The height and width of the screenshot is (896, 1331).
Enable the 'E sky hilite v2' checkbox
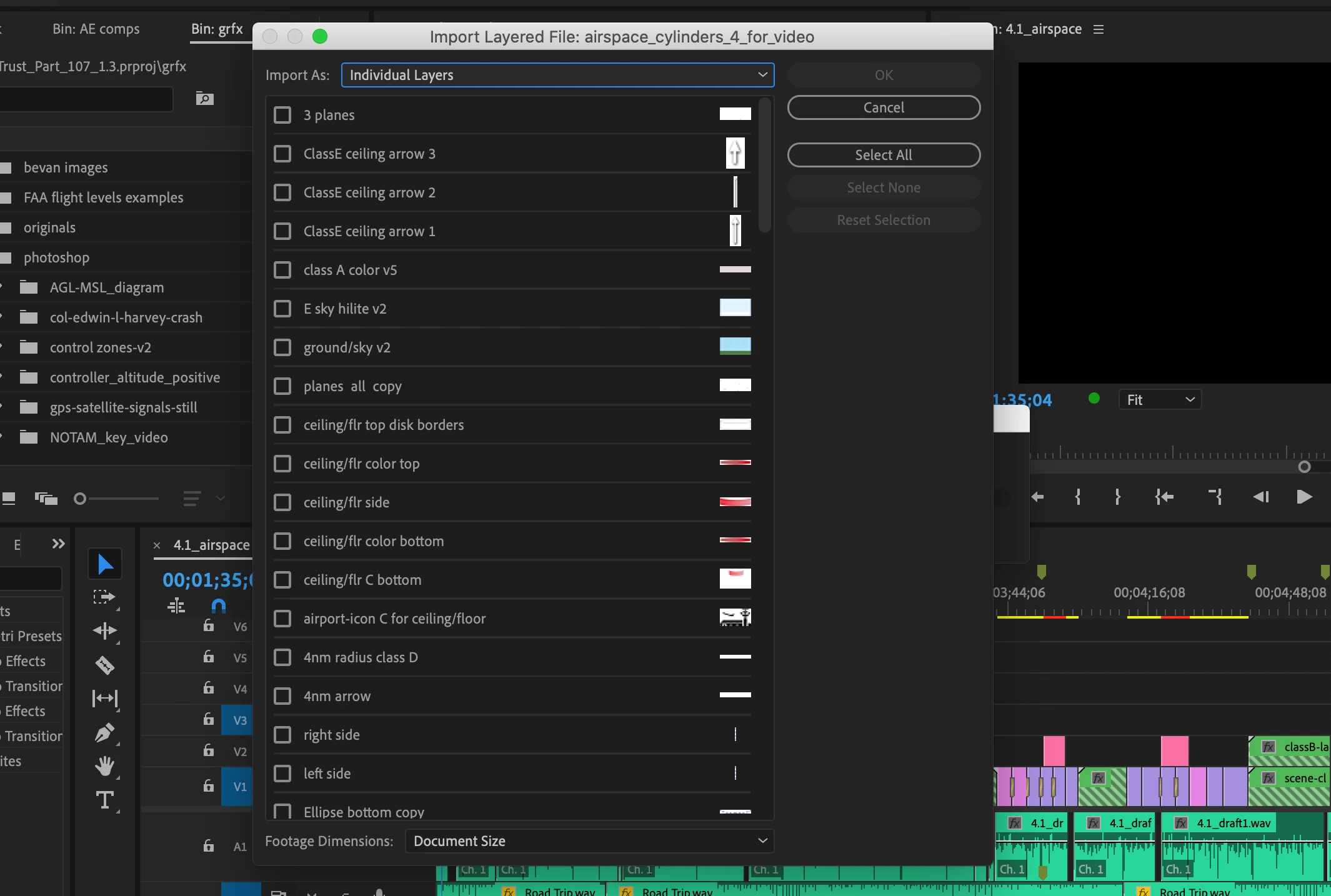pos(282,309)
